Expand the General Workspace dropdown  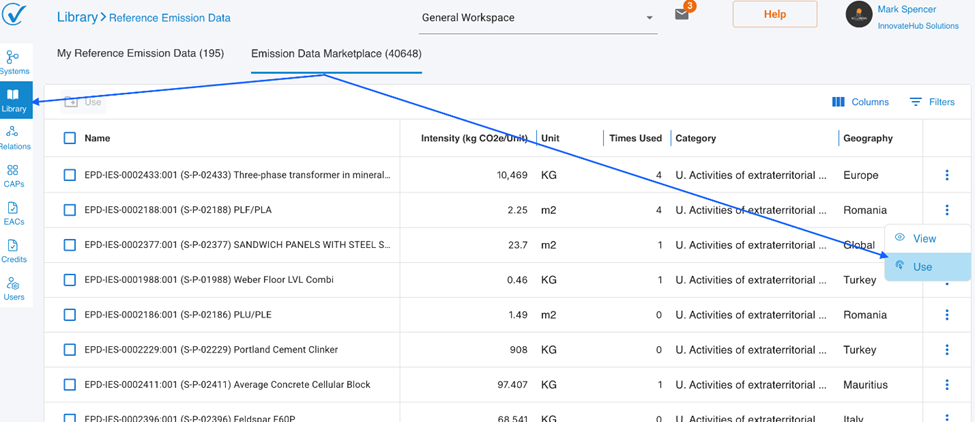point(538,18)
